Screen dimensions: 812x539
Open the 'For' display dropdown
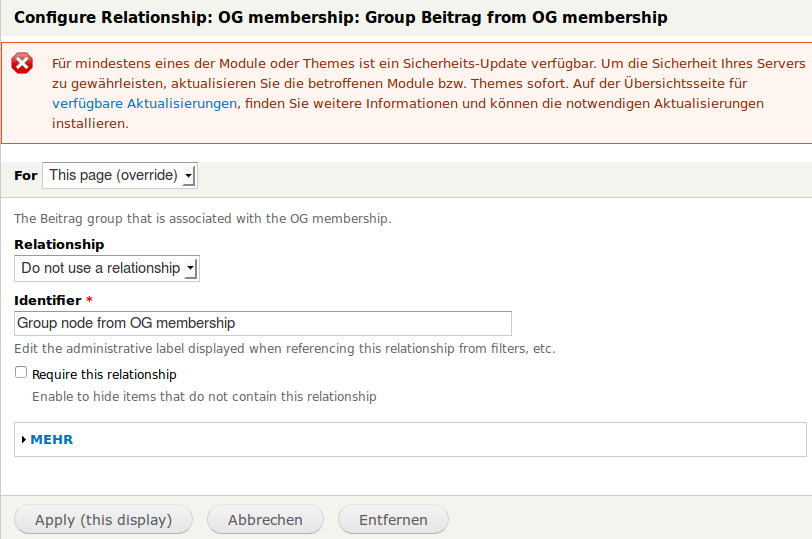tap(120, 176)
